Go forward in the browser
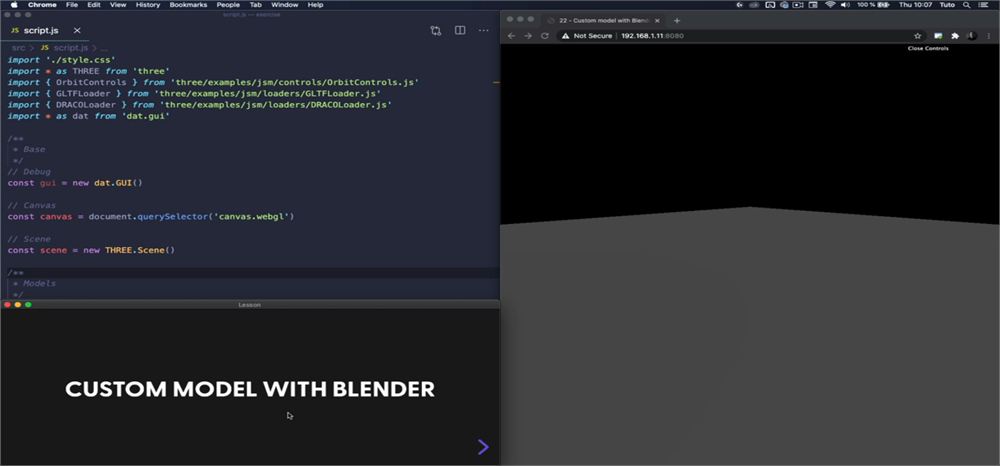This screenshot has width=1000, height=466. (527, 36)
